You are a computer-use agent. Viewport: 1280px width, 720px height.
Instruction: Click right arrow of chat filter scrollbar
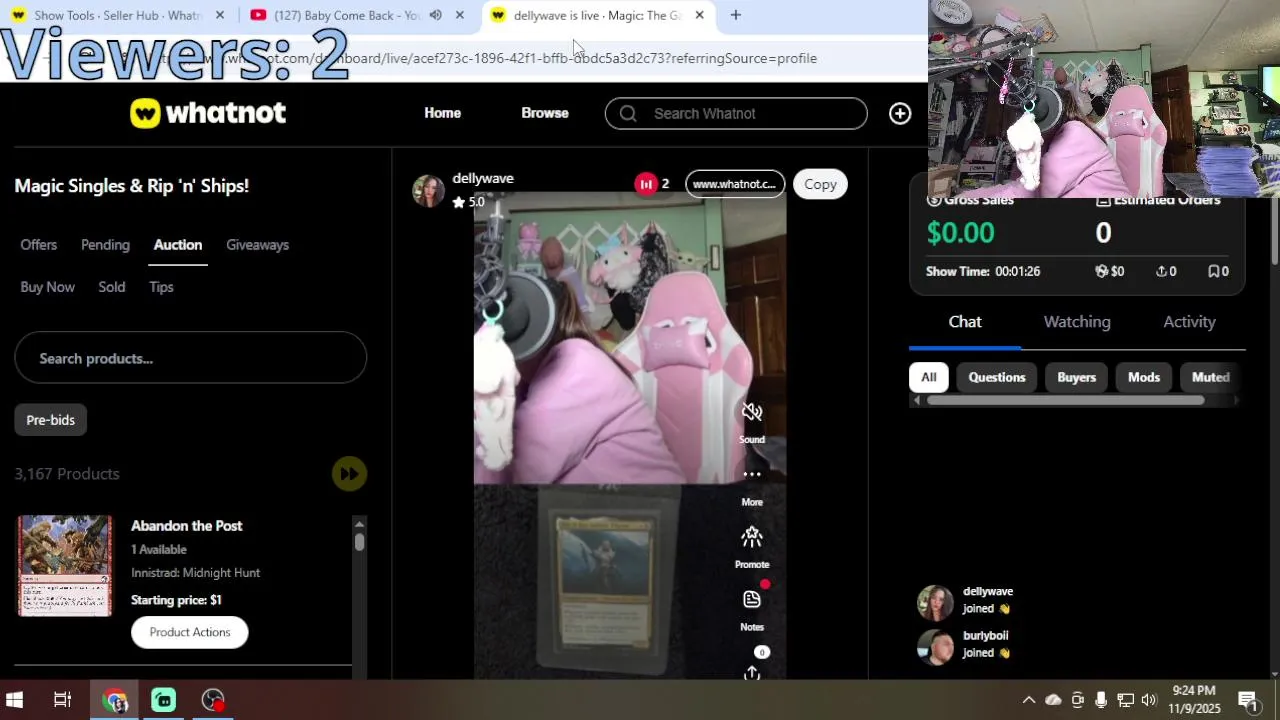[1236, 401]
